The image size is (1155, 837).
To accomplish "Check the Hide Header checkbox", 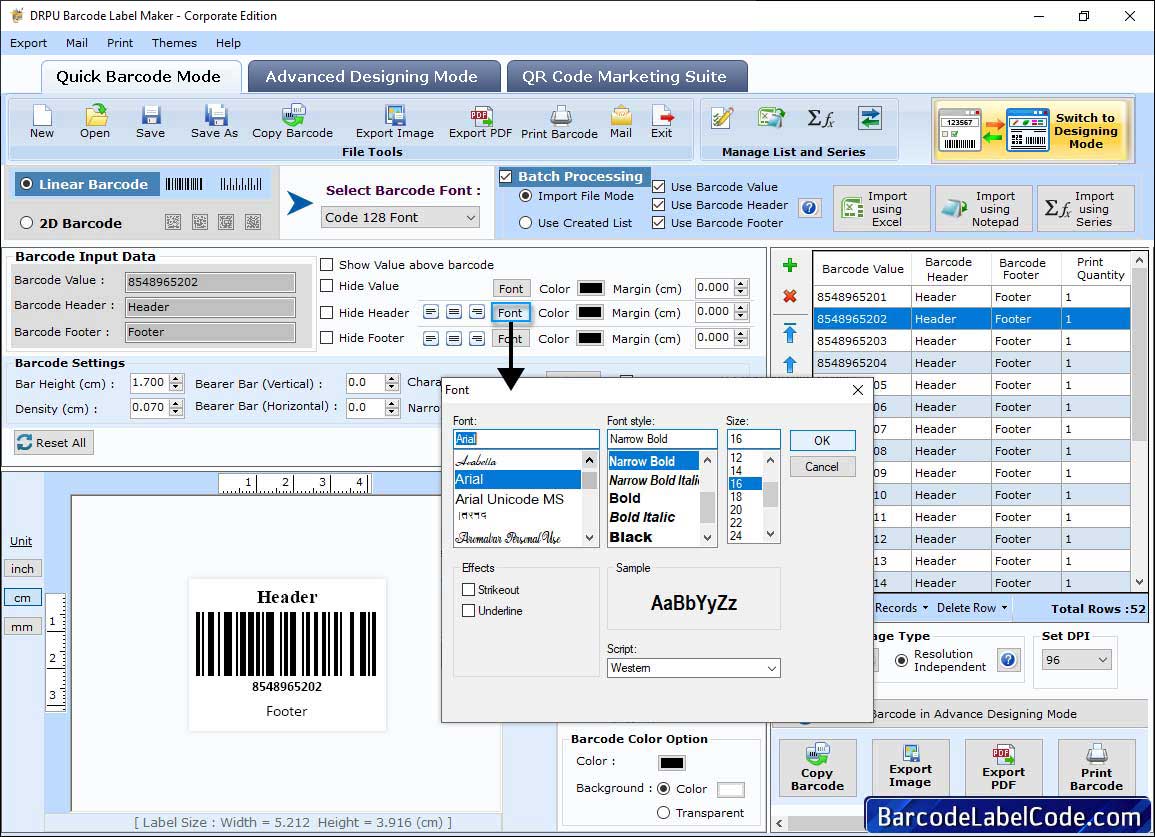I will pyautogui.click(x=326, y=312).
